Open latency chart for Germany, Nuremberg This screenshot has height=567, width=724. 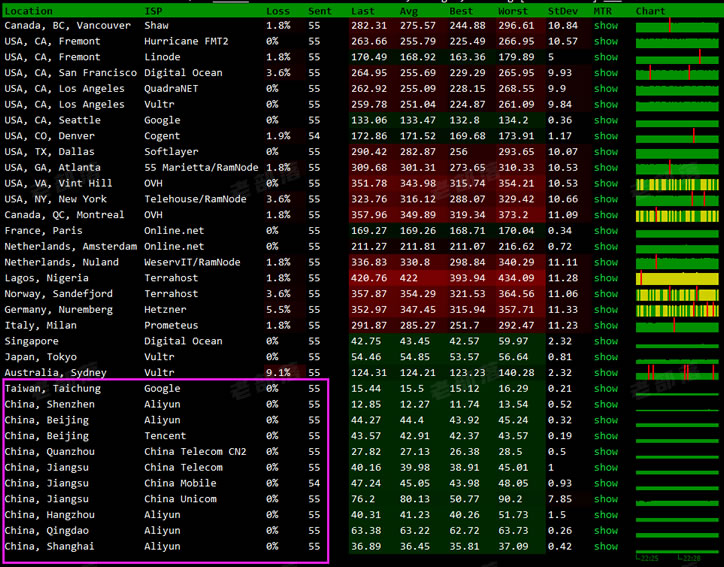pos(677,310)
